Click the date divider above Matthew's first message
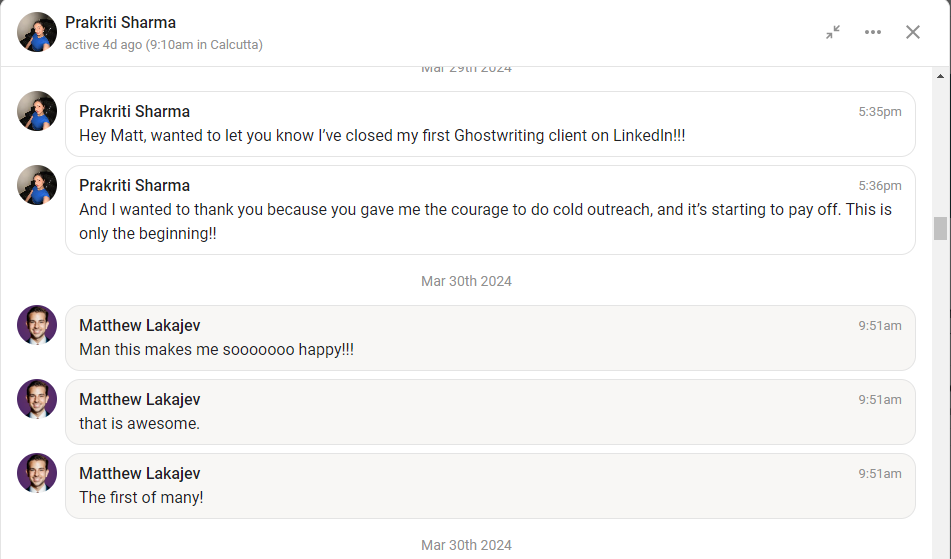This screenshot has height=559, width=951. click(x=466, y=281)
